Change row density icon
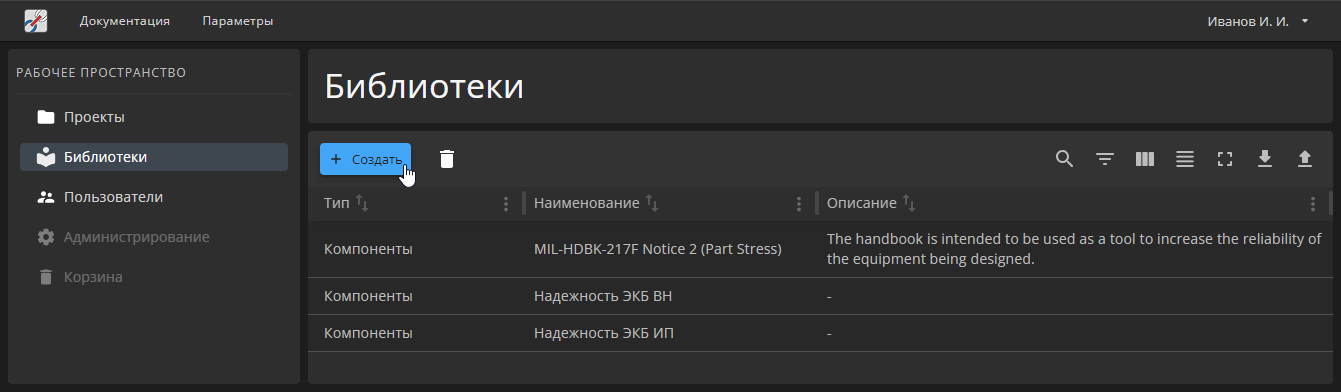 (x=1185, y=159)
